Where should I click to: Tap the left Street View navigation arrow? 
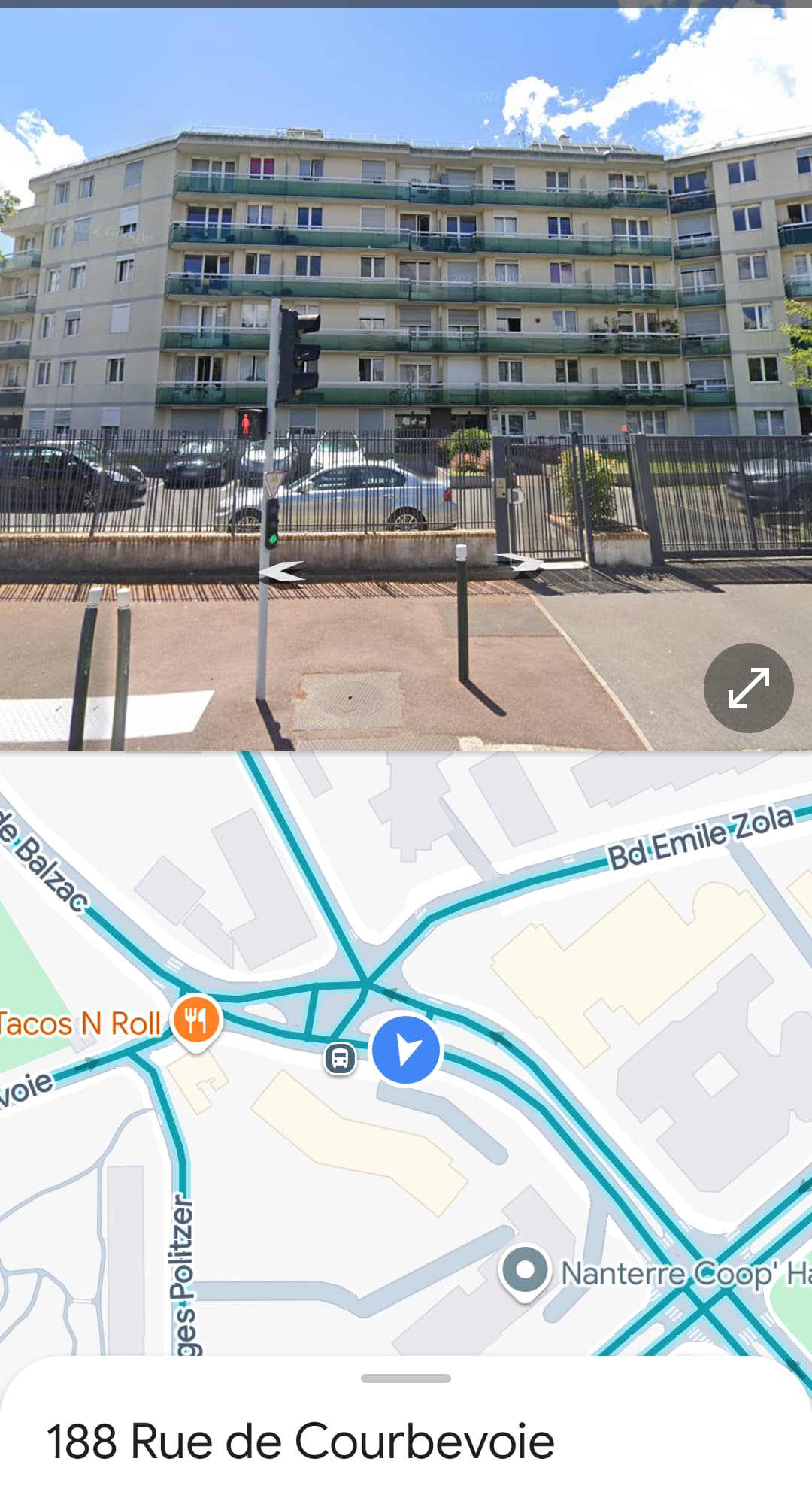281,572
